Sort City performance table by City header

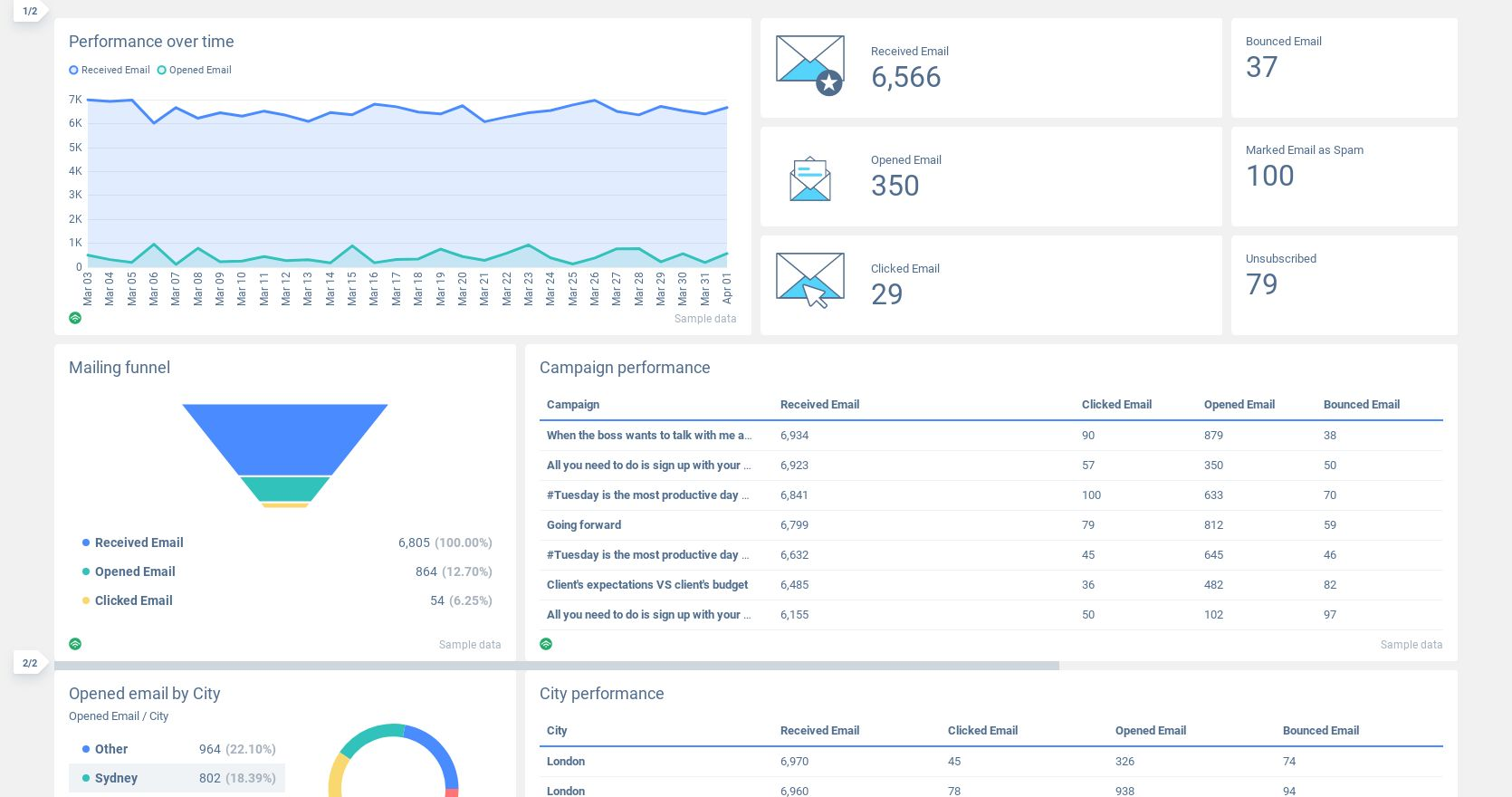(557, 731)
